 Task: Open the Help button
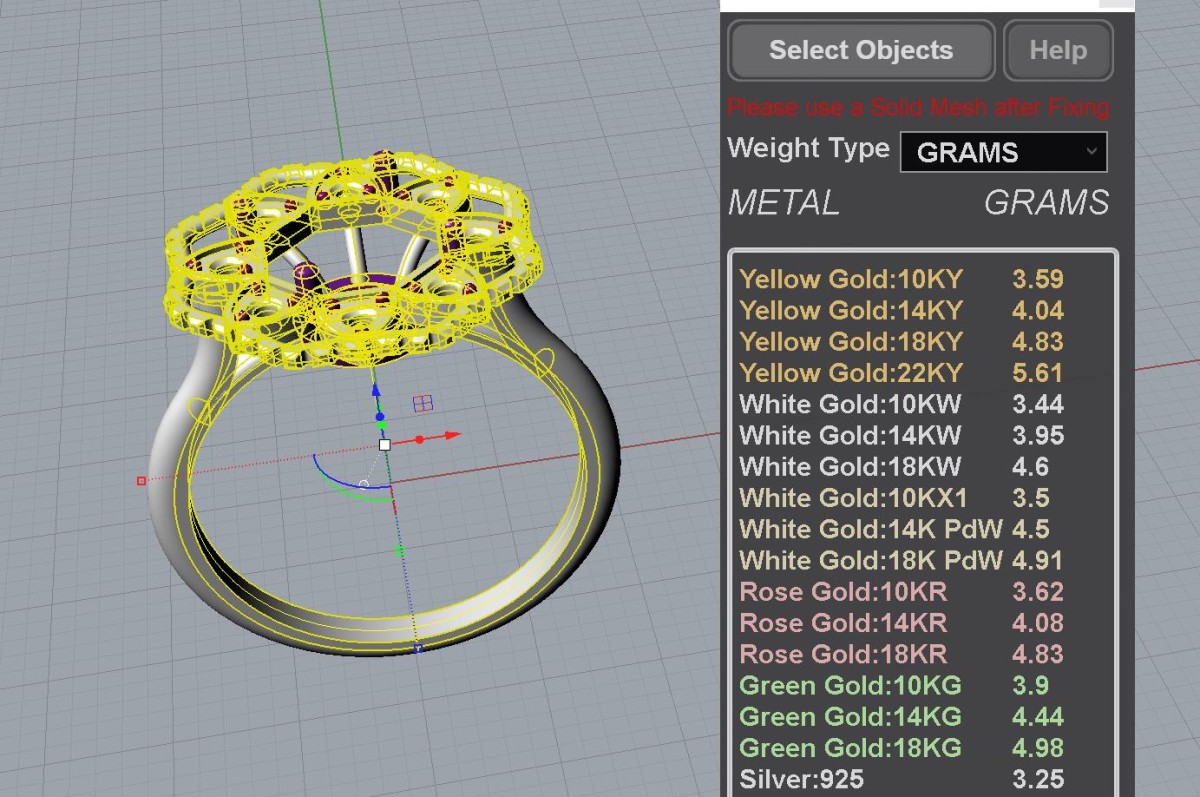(x=1058, y=50)
